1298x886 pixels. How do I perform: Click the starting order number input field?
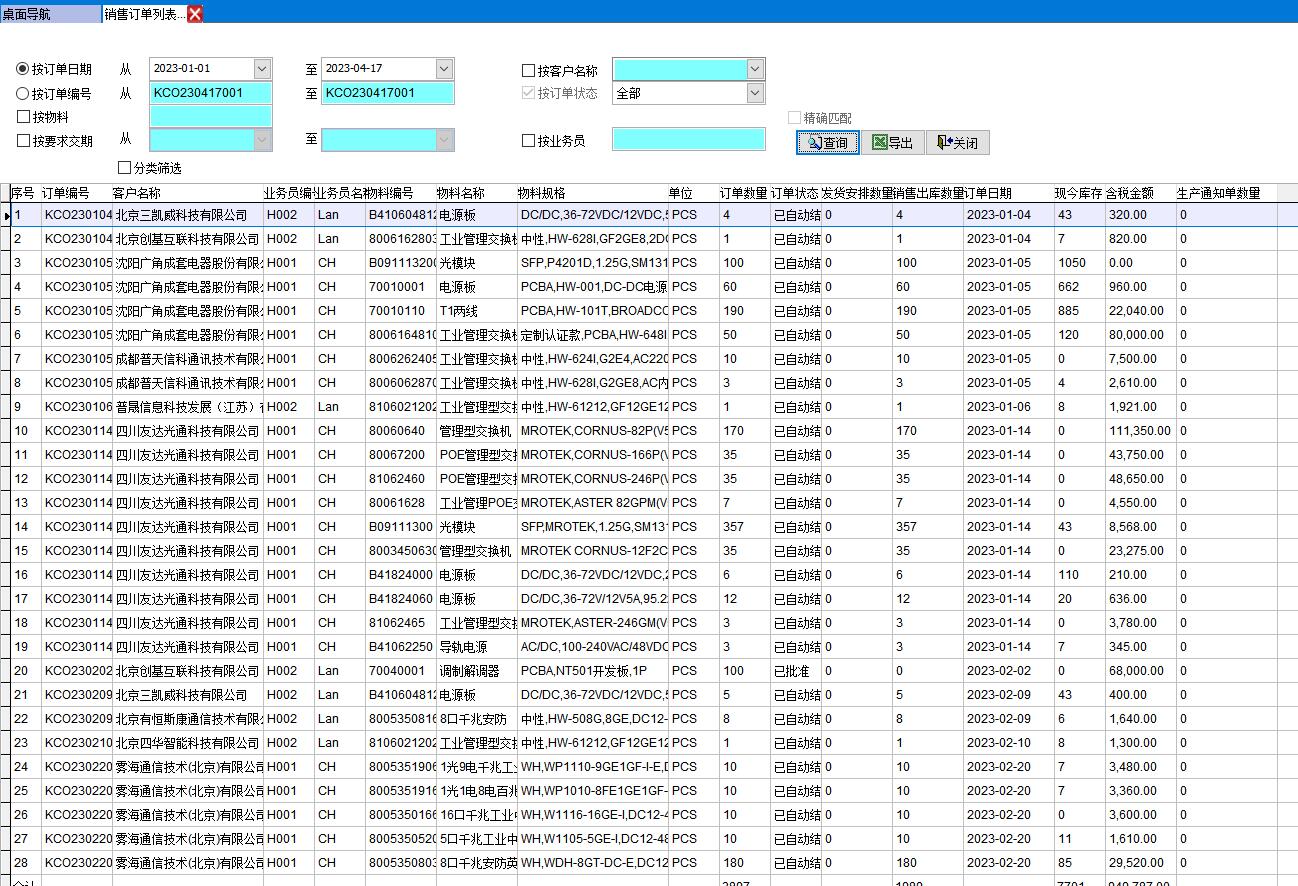coord(210,93)
